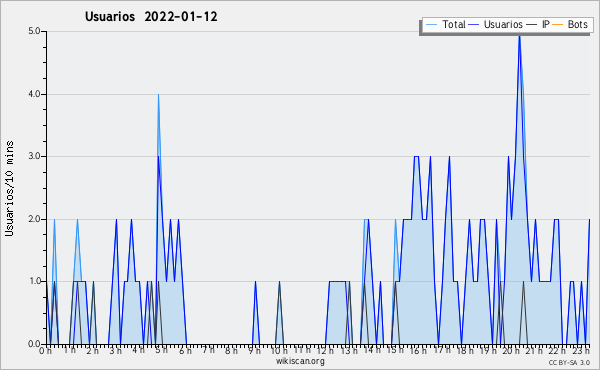Click the '5 h' x-axis label
This screenshot has width=600, height=370.
[x=161, y=350]
